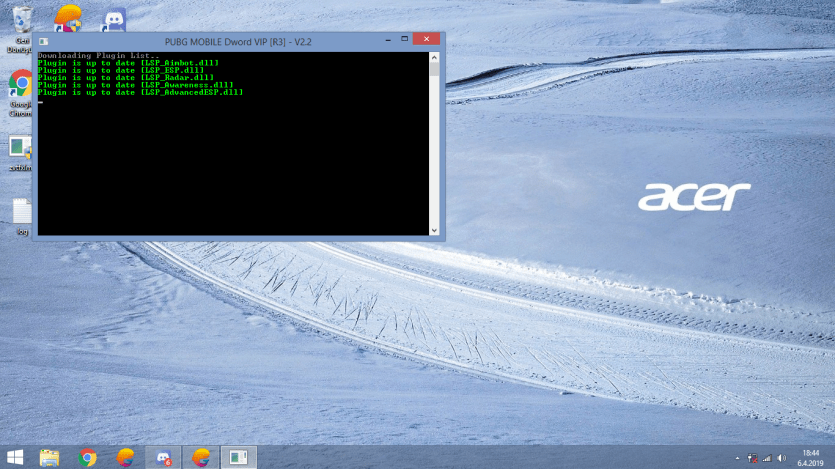The height and width of the screenshot is (469, 835).
Task: Click the running helmet app beside the console taskbar button
Action: (201, 457)
